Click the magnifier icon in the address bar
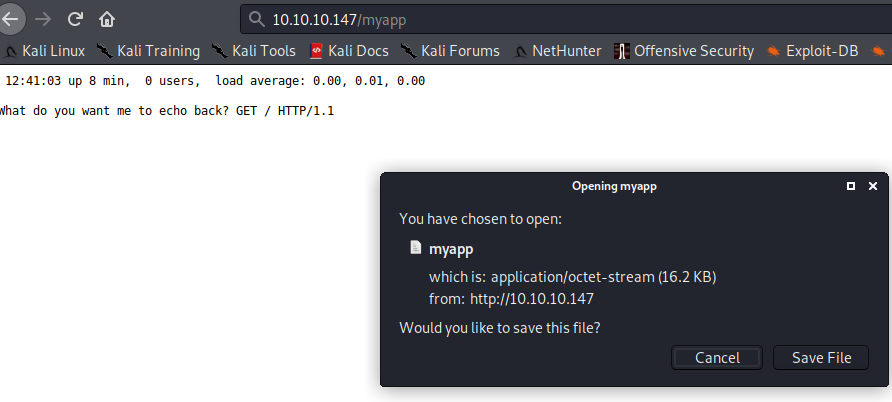This screenshot has width=892, height=402. 256,19
